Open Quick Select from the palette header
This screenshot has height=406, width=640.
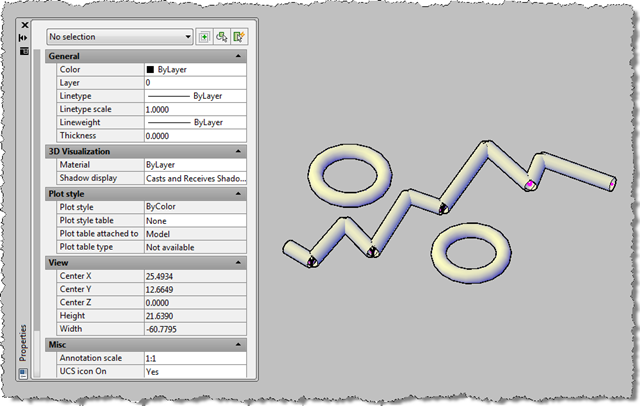coord(238,36)
